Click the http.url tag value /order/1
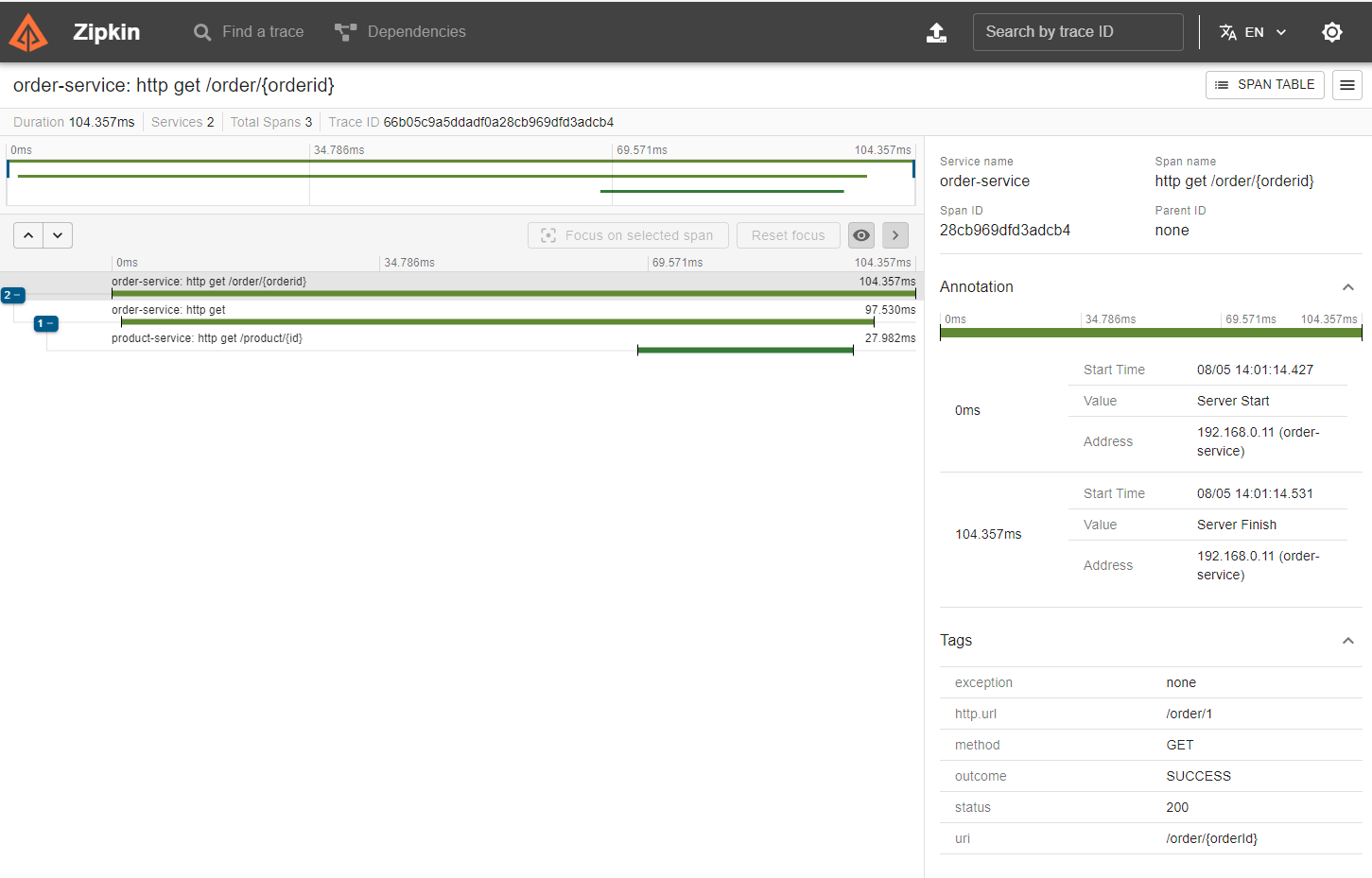The height and width of the screenshot is (878, 1372). tap(1189, 714)
